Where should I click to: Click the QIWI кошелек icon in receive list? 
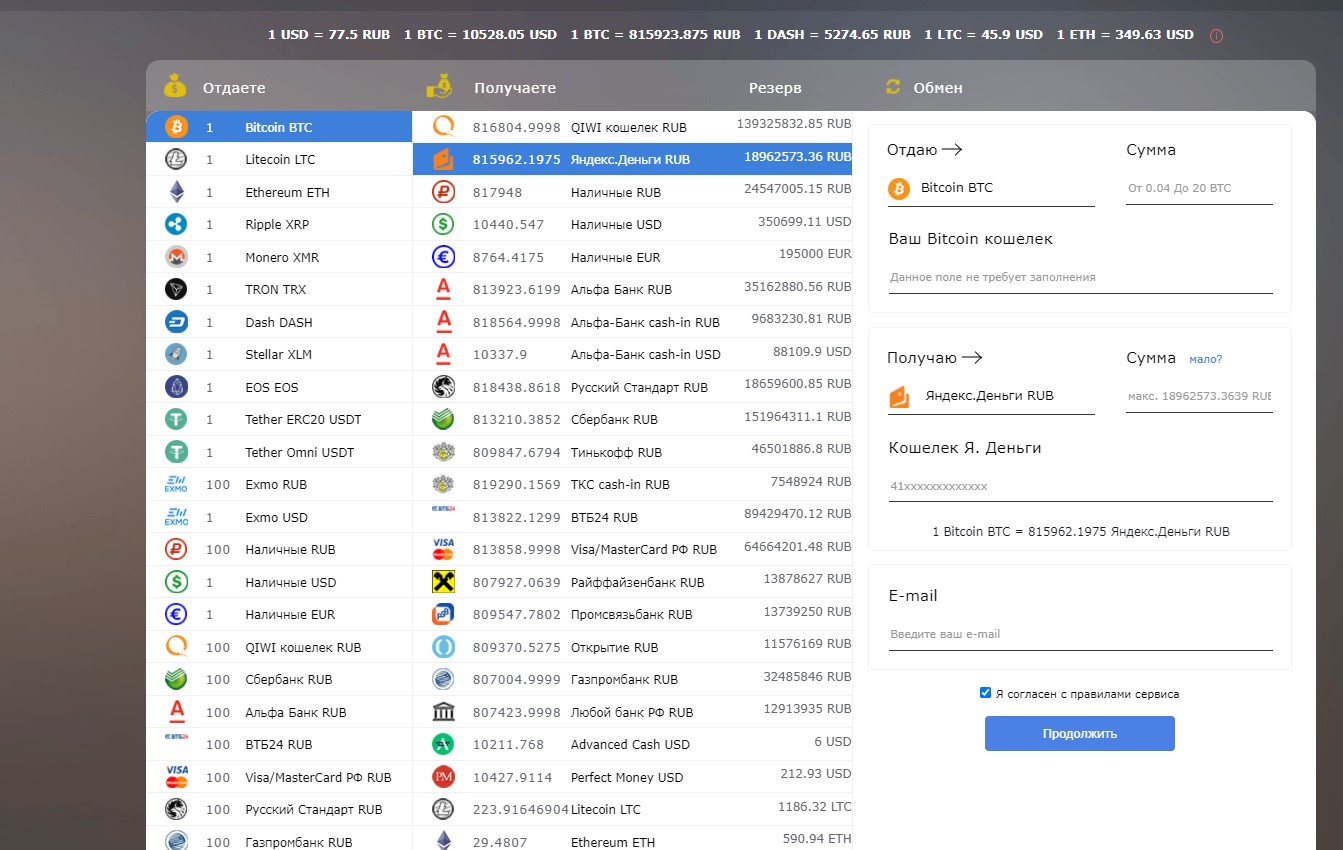[444, 127]
